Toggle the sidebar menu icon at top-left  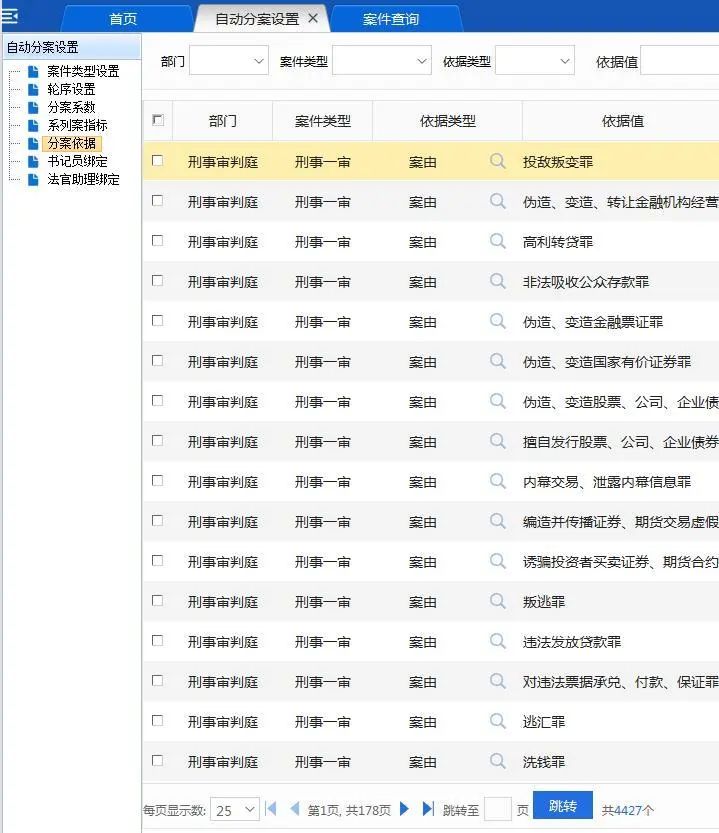tap(10, 17)
